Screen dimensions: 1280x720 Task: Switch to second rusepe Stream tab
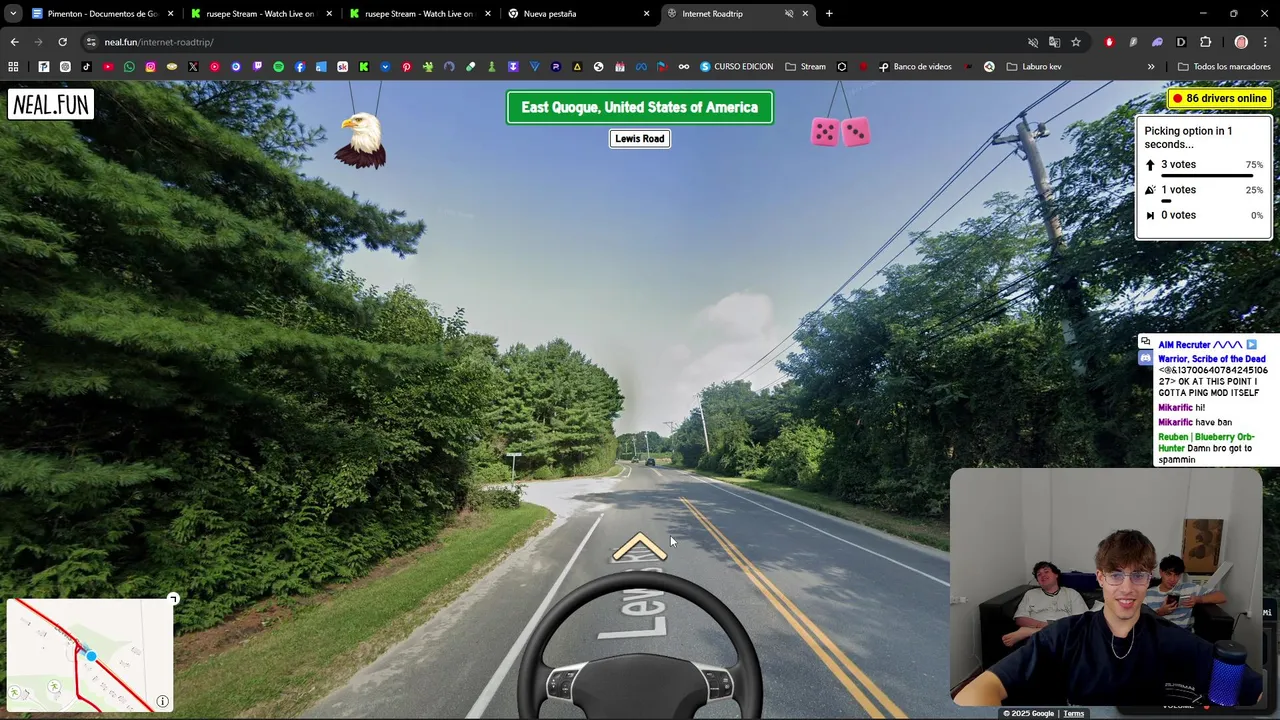[420, 14]
